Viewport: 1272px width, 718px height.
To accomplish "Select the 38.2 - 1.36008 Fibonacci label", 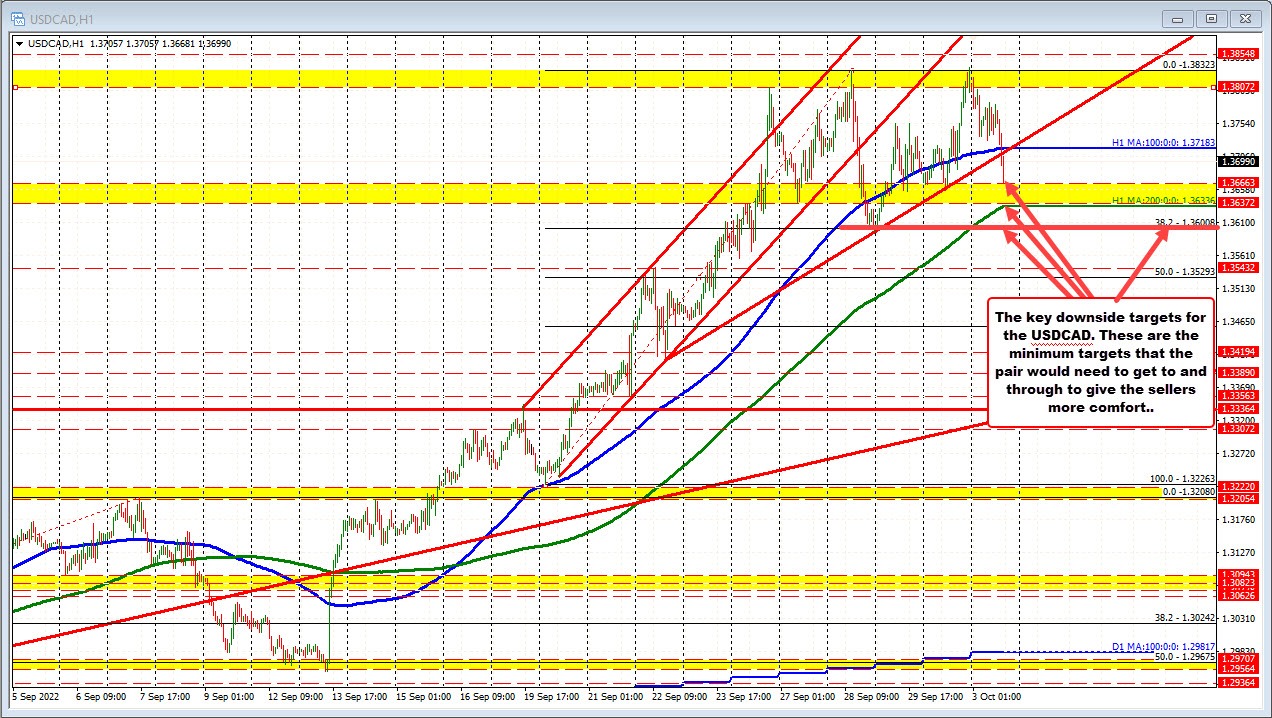I will [x=1184, y=222].
